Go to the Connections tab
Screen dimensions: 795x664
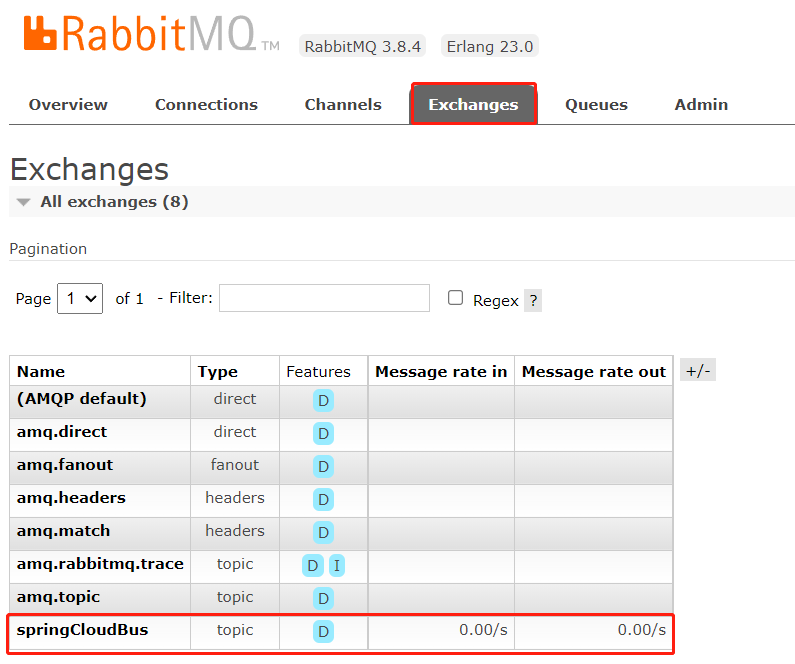(206, 104)
